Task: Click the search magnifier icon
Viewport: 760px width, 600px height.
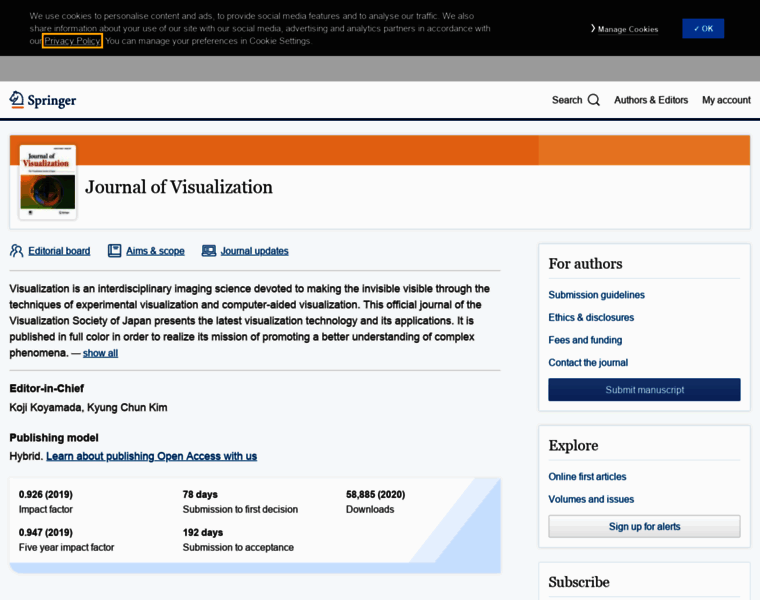Action: point(594,100)
